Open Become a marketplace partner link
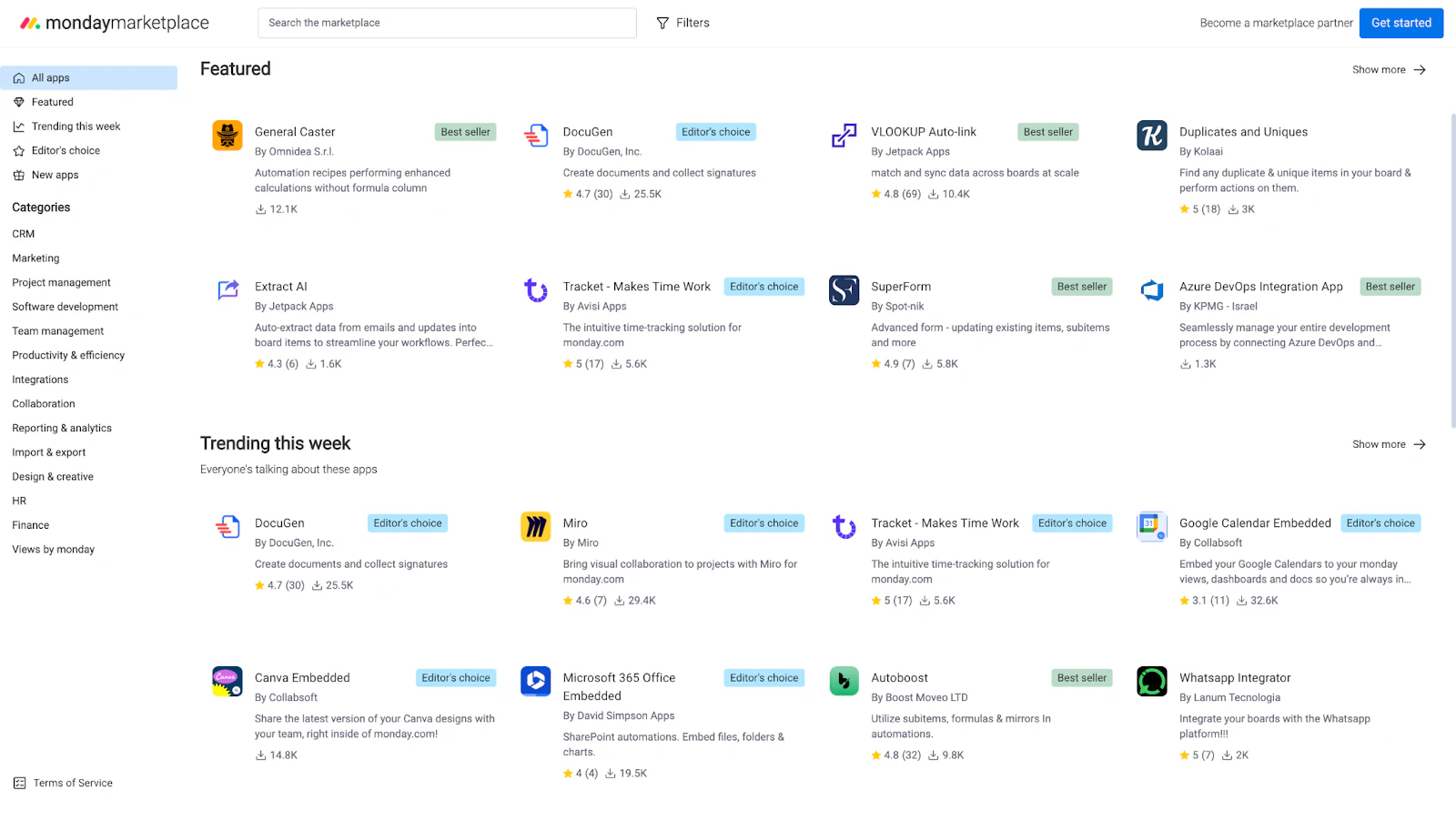Screen dimensions: 1456x821 click(x=1276, y=23)
